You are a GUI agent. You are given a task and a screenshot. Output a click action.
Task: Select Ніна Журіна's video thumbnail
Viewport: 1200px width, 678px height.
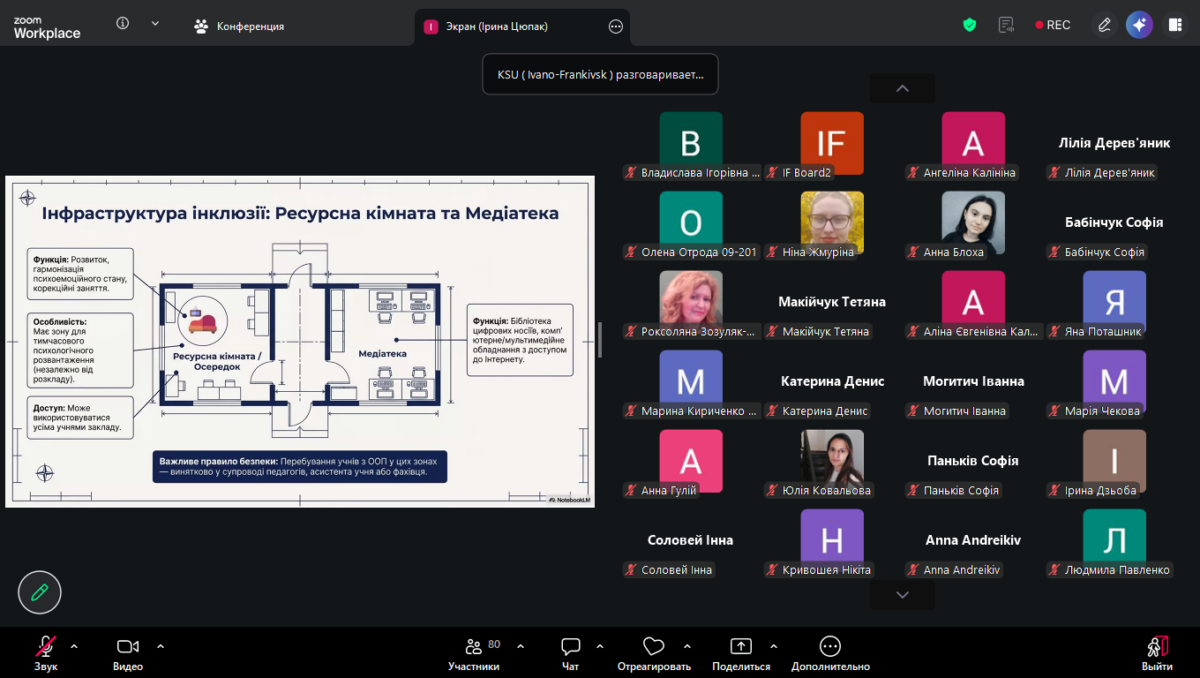click(831, 222)
